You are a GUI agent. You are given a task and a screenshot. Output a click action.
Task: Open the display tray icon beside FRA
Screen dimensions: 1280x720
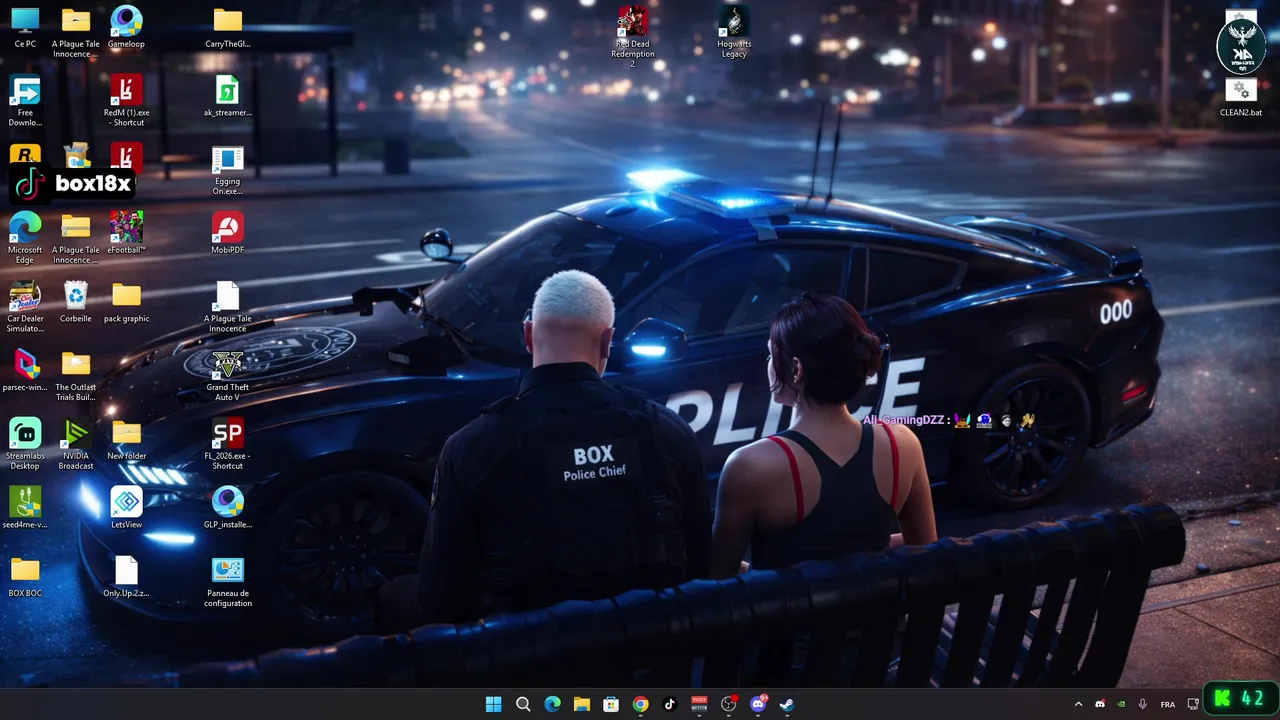1193,704
